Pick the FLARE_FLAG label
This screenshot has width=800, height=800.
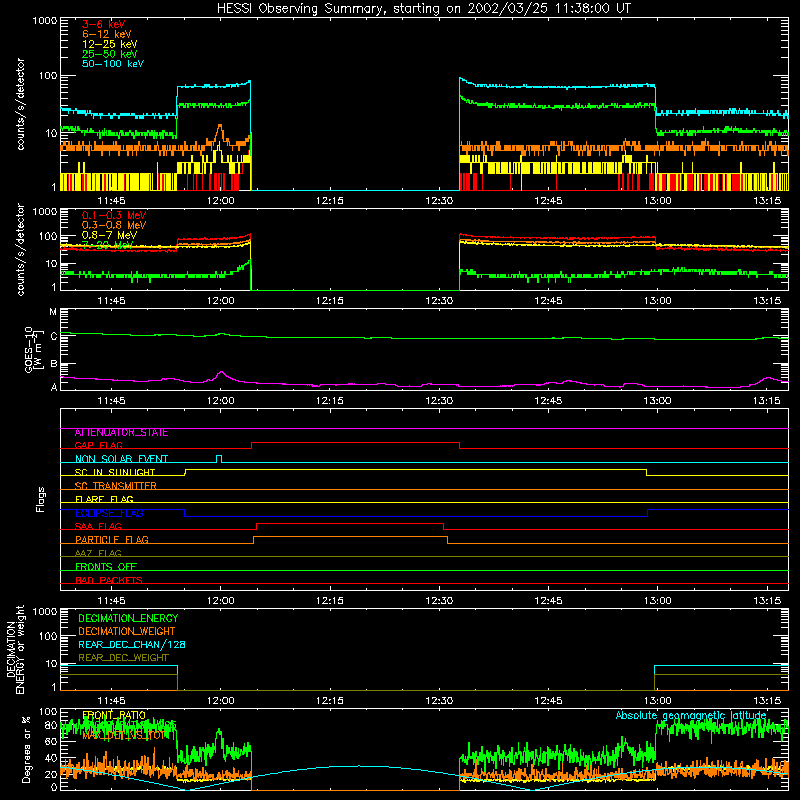coord(104,499)
